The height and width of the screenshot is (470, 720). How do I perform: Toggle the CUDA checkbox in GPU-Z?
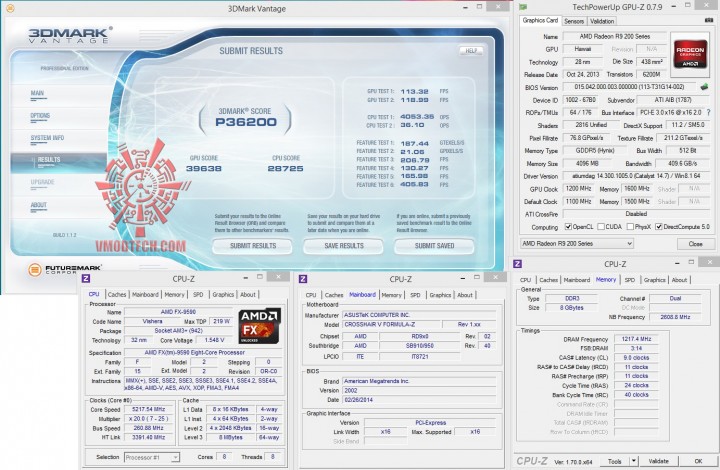(x=601, y=226)
